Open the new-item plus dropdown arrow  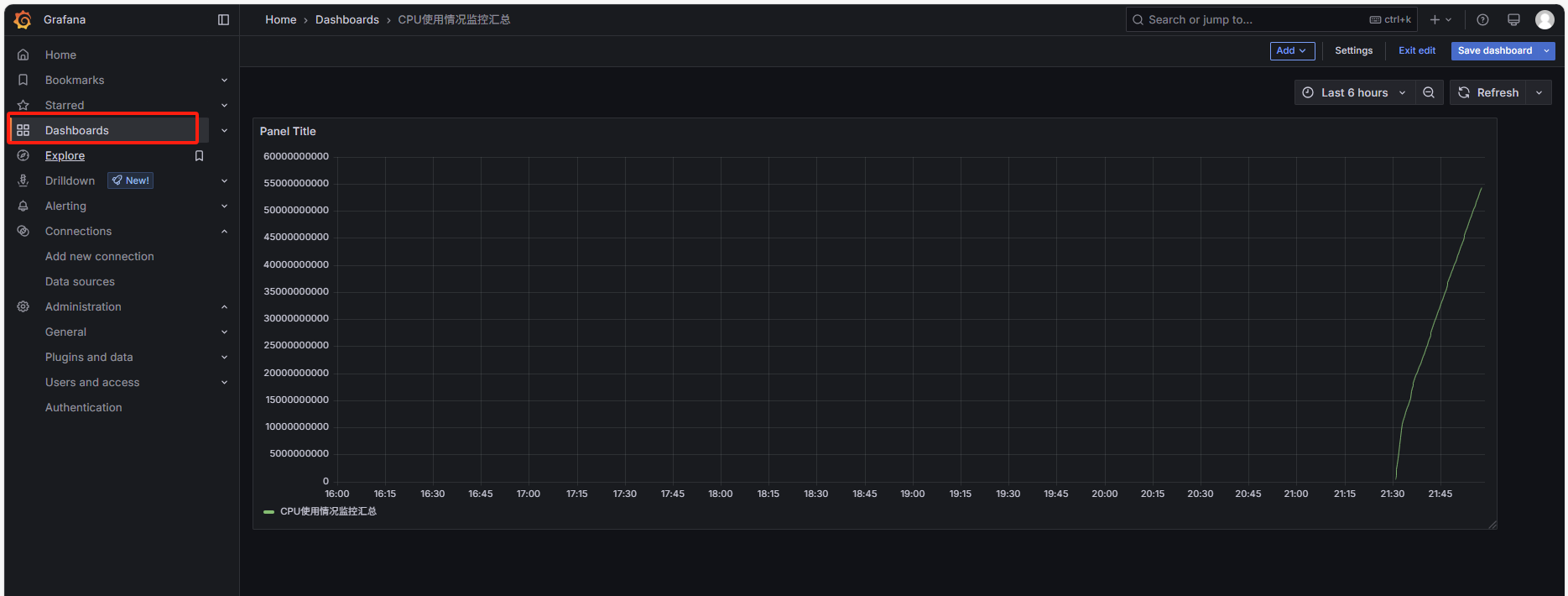point(1449,19)
